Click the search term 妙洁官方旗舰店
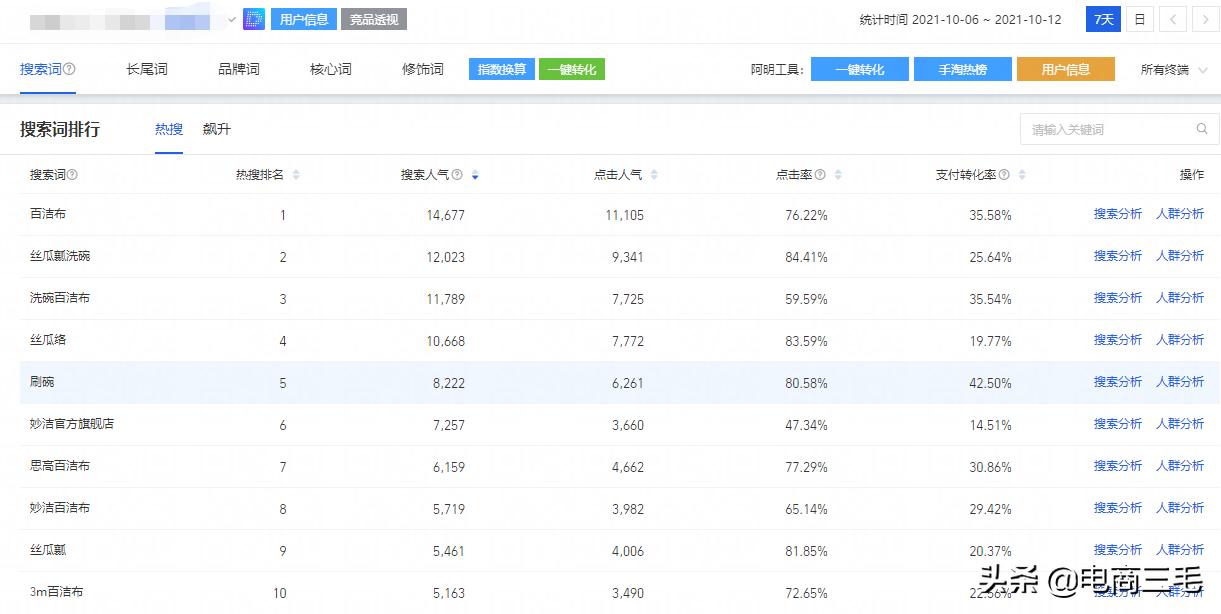 72,424
